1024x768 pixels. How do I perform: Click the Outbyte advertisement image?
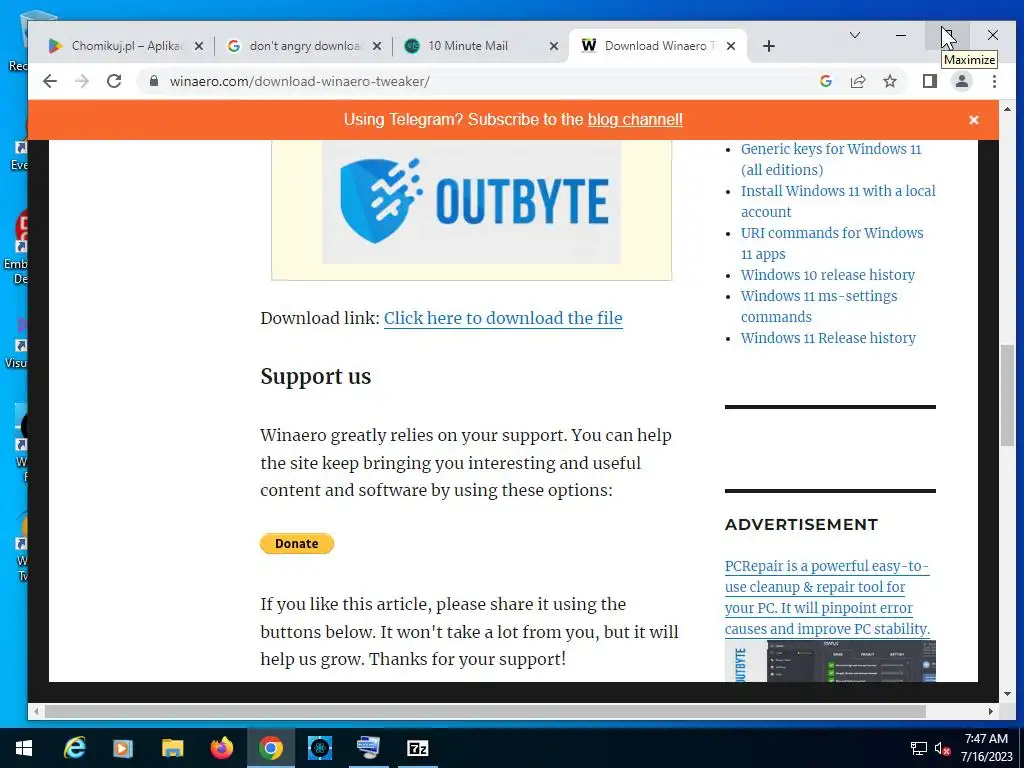(x=472, y=201)
